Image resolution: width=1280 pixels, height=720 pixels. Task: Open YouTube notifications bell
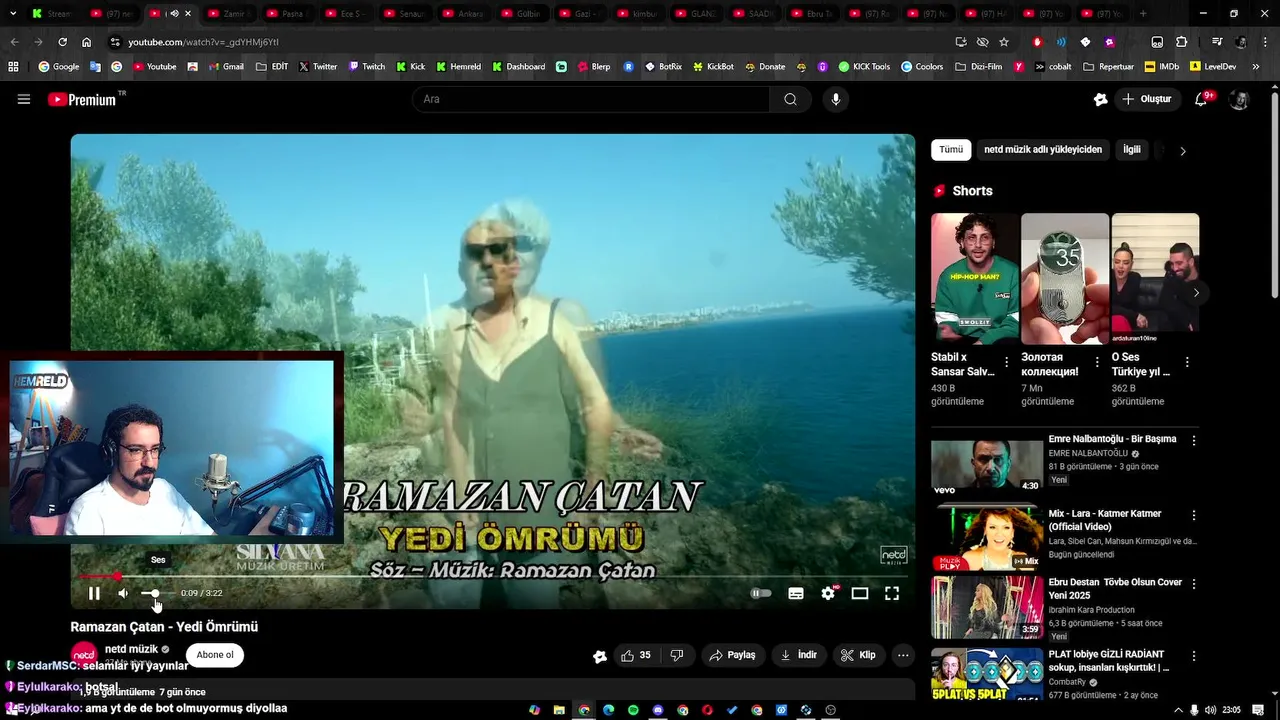1202,99
